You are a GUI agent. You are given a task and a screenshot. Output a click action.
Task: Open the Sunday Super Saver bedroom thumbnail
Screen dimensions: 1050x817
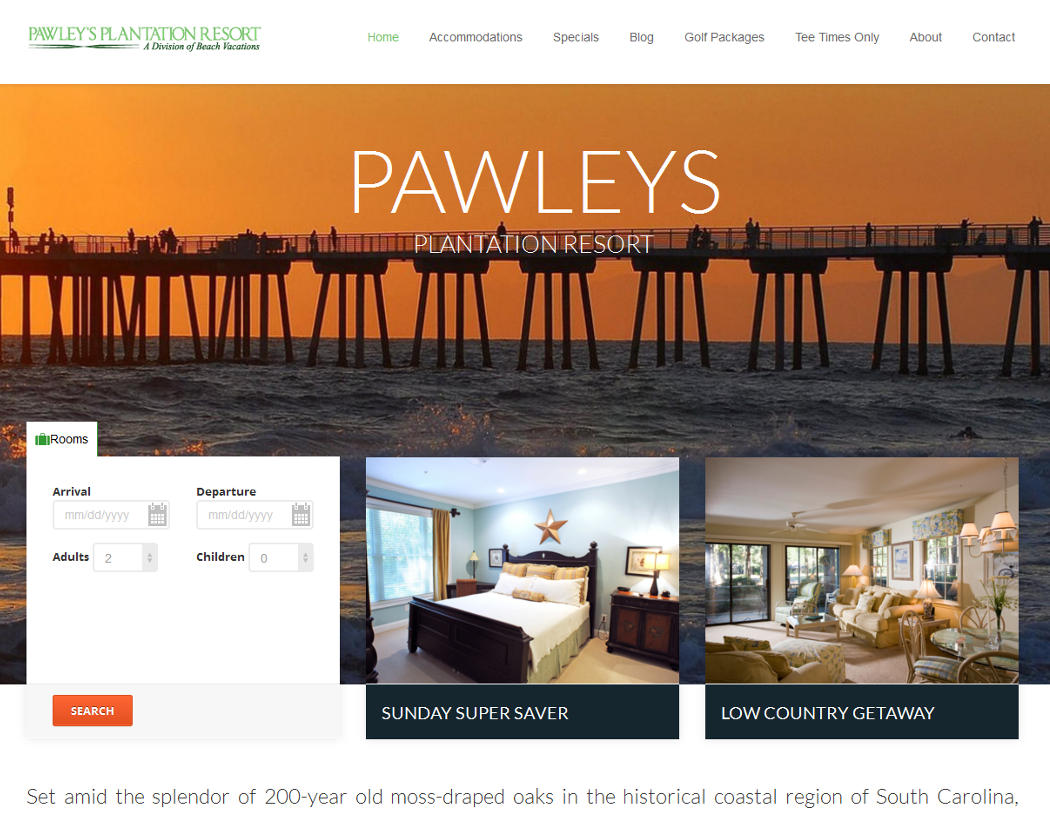pyautogui.click(x=522, y=571)
